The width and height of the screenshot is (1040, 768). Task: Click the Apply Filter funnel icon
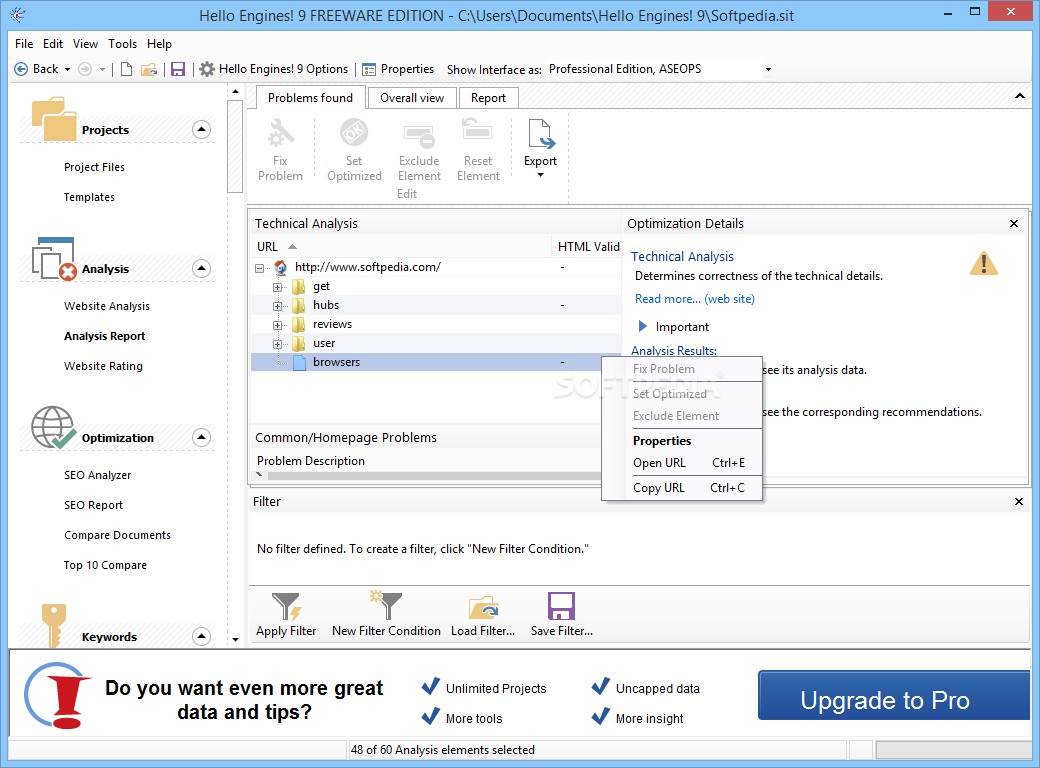[287, 606]
